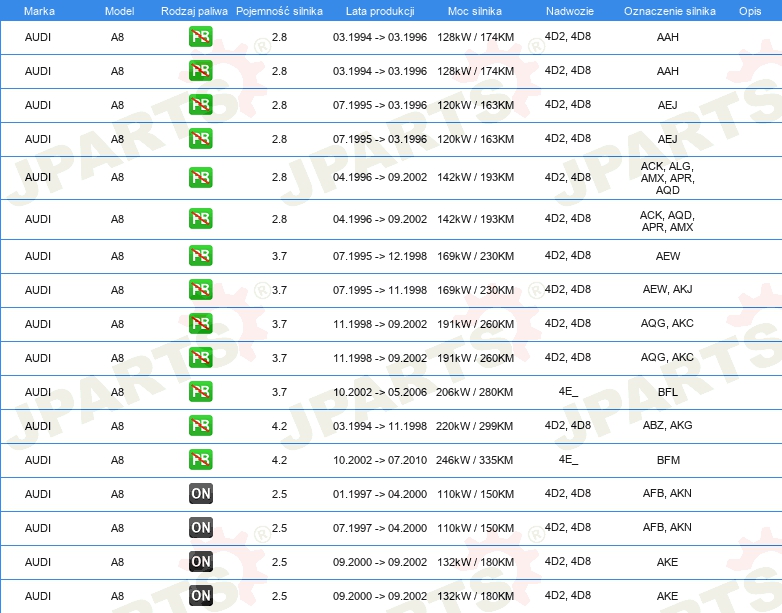Click engine power 220kW / 299KM
The width and height of the screenshot is (782, 613).
click(474, 426)
